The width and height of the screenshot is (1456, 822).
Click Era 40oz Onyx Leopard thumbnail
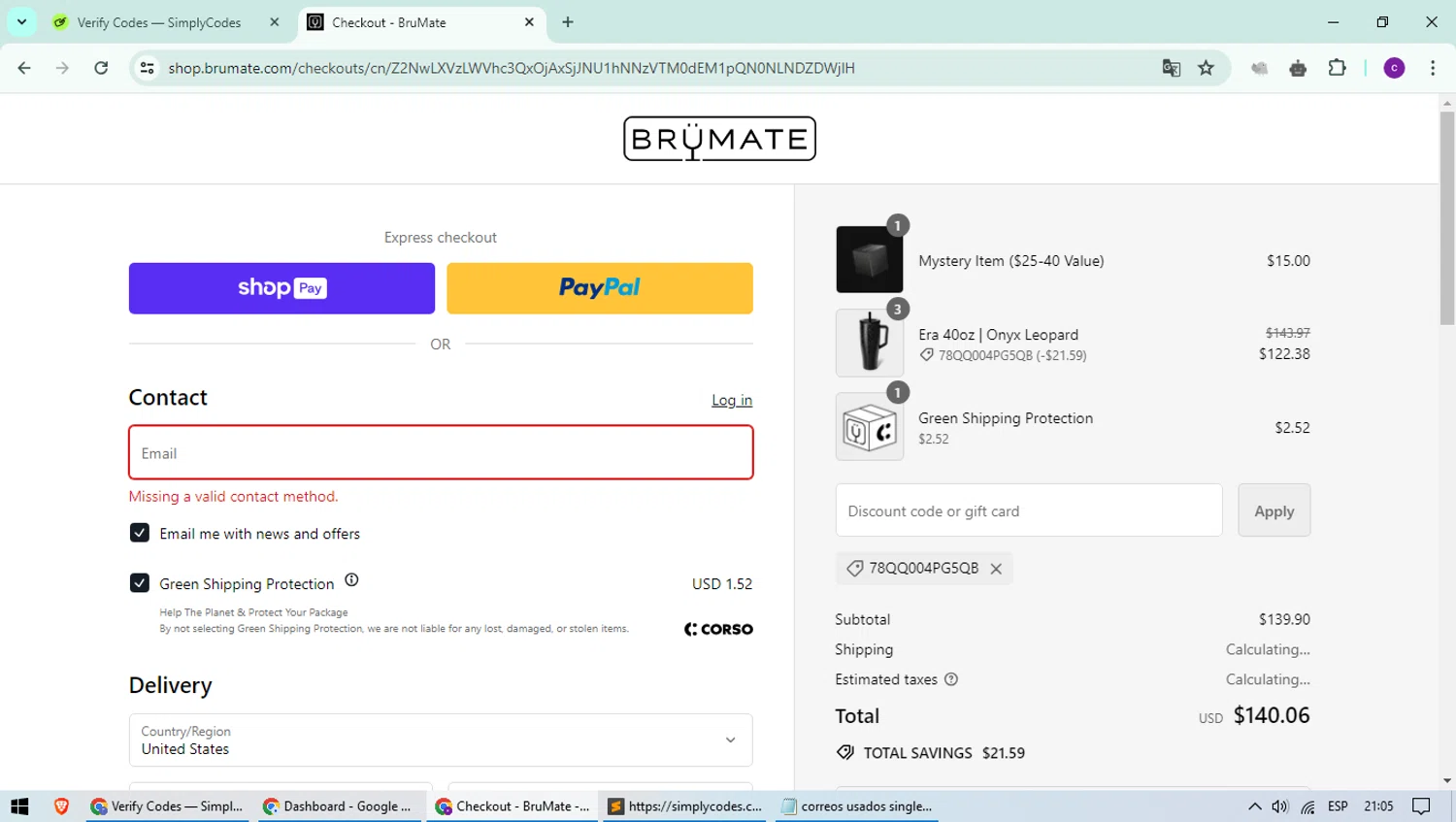870,344
